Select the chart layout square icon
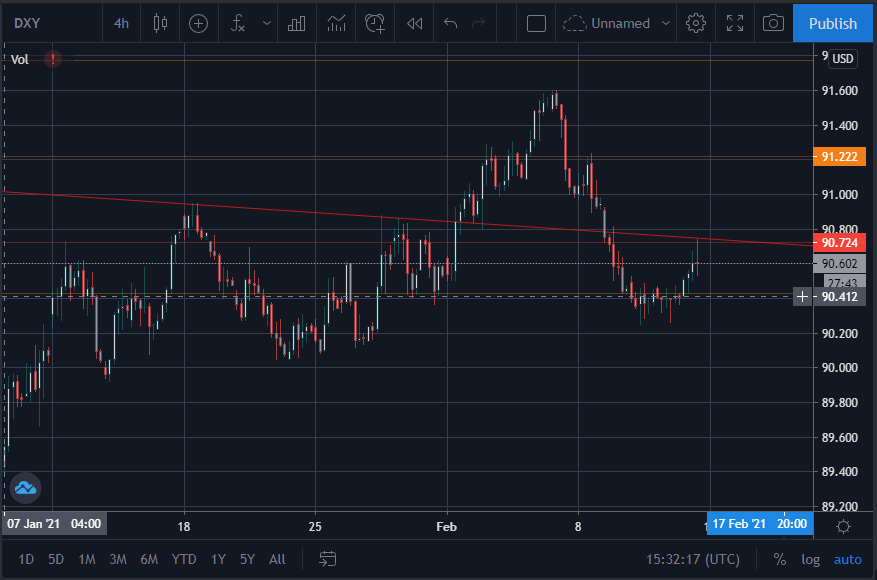 click(536, 23)
